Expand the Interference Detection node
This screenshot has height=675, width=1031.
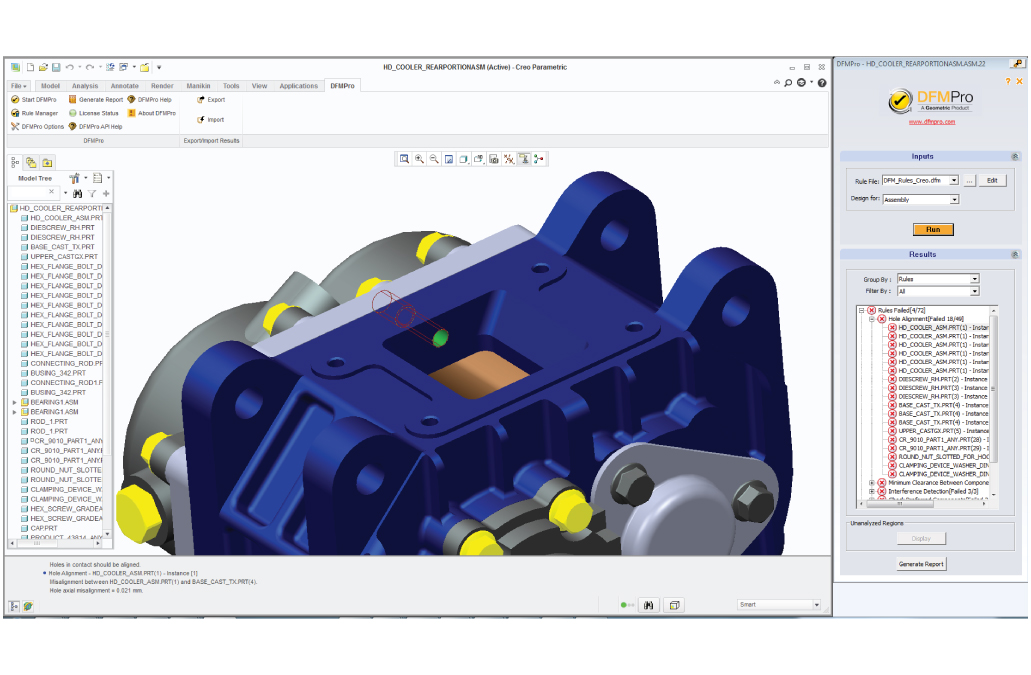click(872, 491)
